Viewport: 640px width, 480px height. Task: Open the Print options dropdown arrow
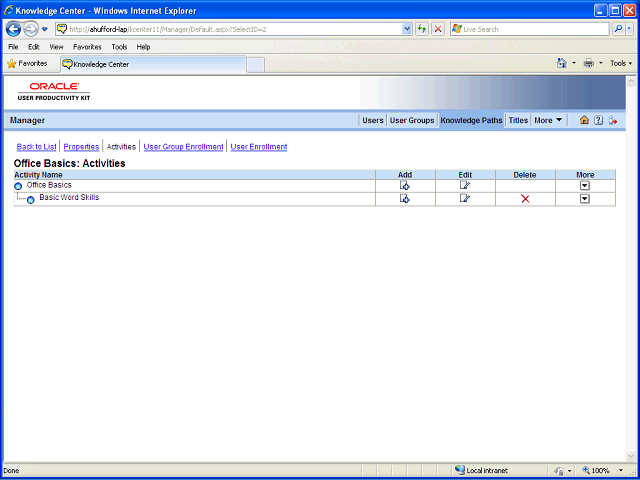600,63
